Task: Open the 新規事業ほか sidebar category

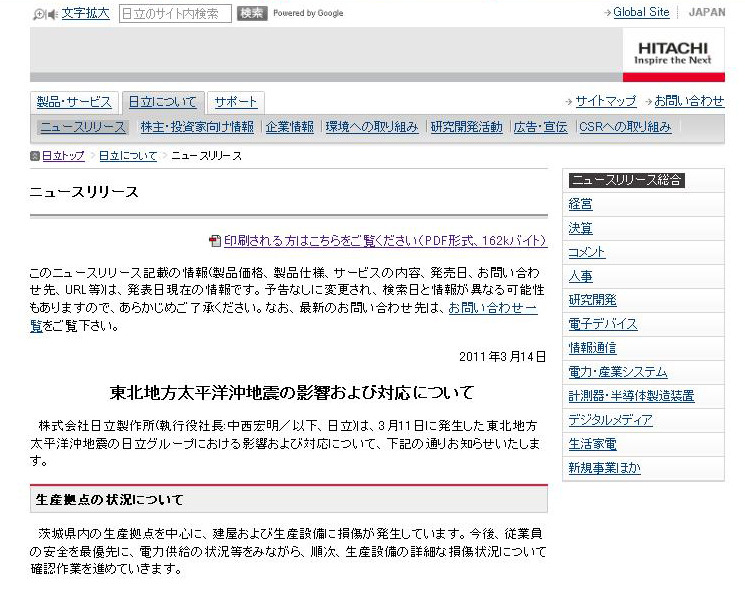Action: tap(604, 468)
